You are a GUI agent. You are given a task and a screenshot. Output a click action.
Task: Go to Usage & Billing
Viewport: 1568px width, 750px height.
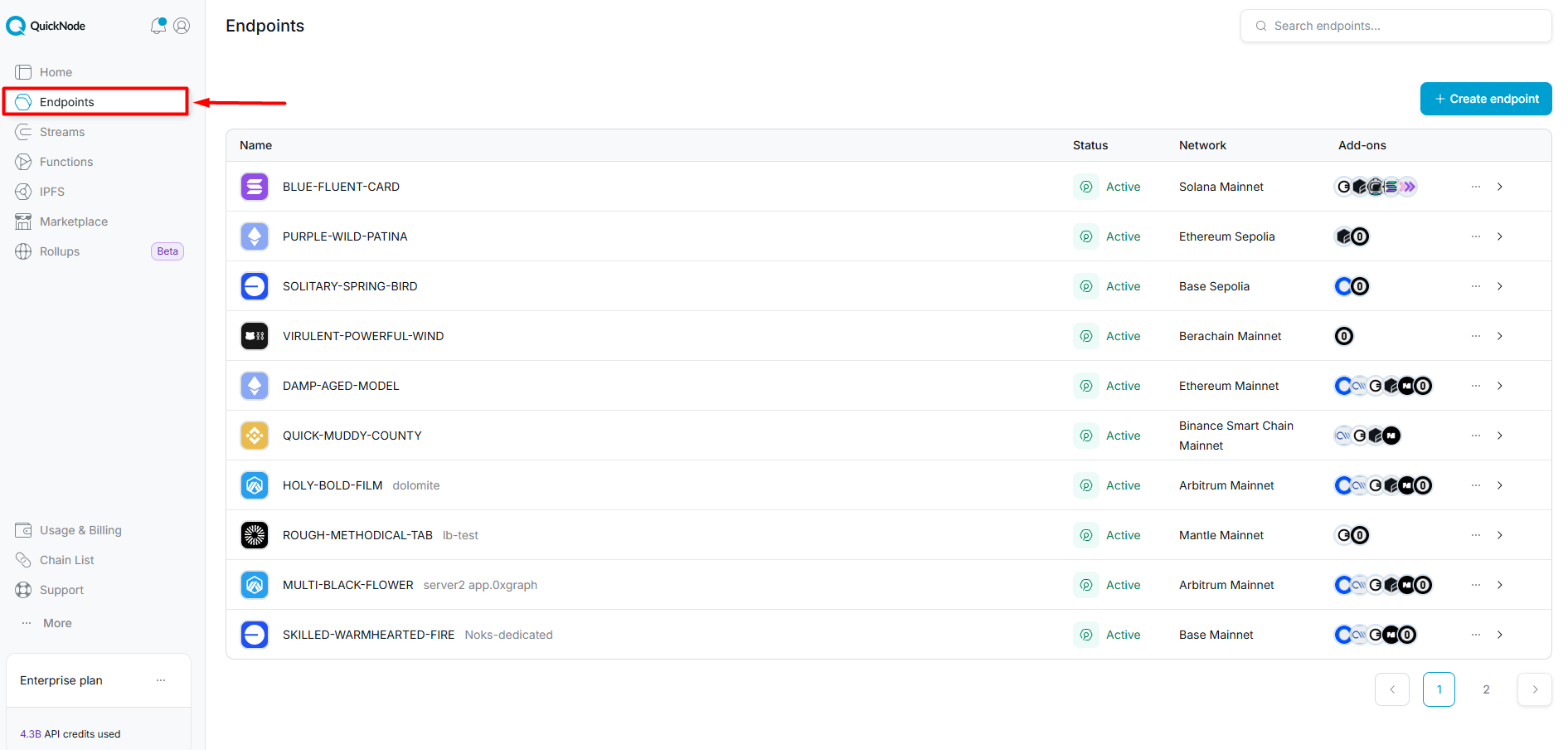point(80,530)
